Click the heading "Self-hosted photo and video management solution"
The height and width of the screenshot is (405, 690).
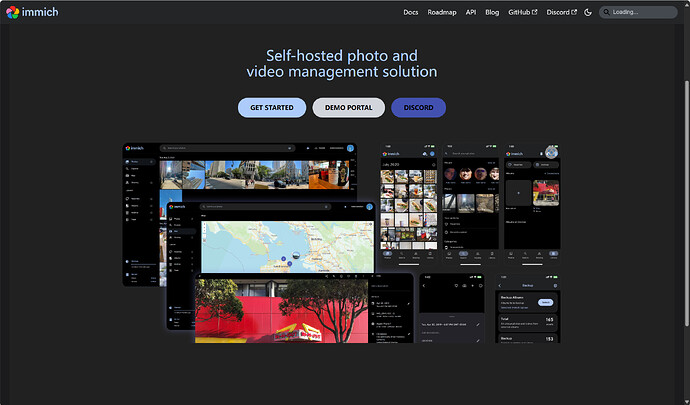342,63
